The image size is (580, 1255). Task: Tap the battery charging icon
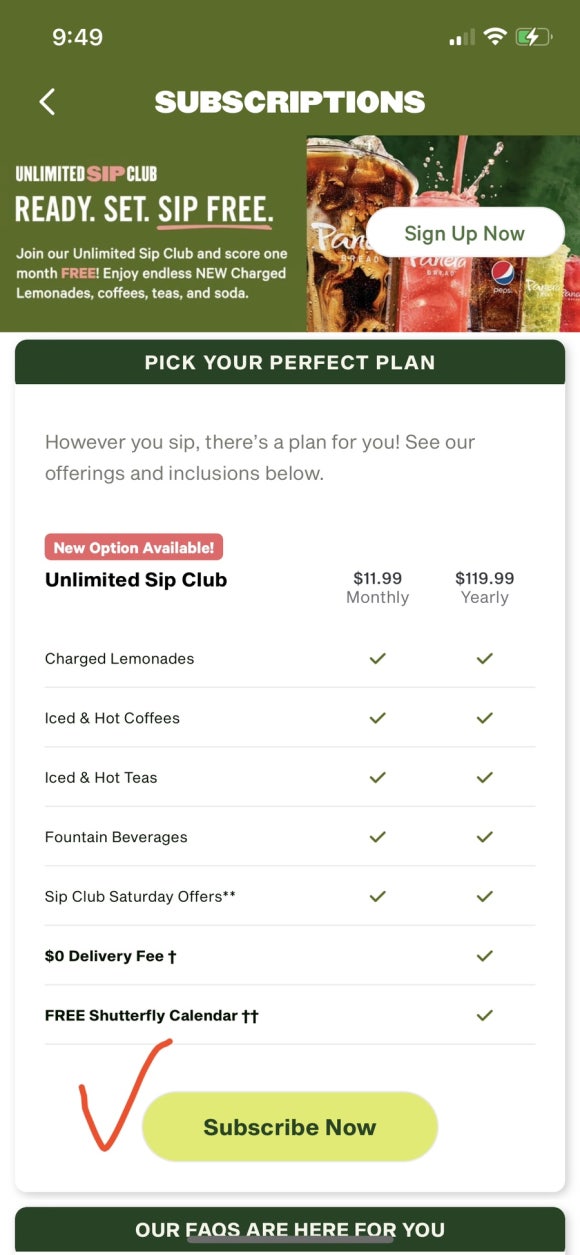pos(533,37)
